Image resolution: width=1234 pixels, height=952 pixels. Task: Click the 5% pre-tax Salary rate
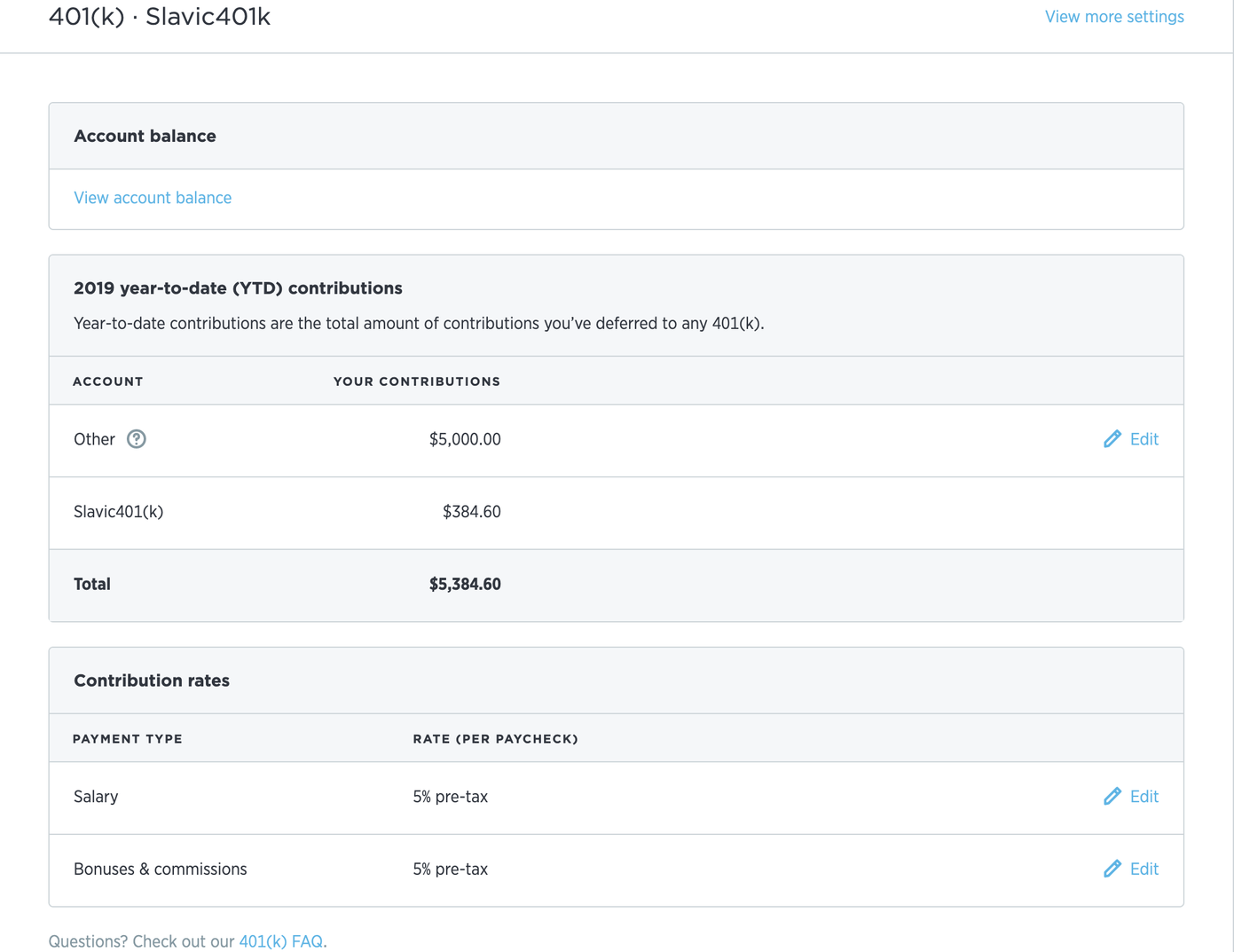coord(451,797)
